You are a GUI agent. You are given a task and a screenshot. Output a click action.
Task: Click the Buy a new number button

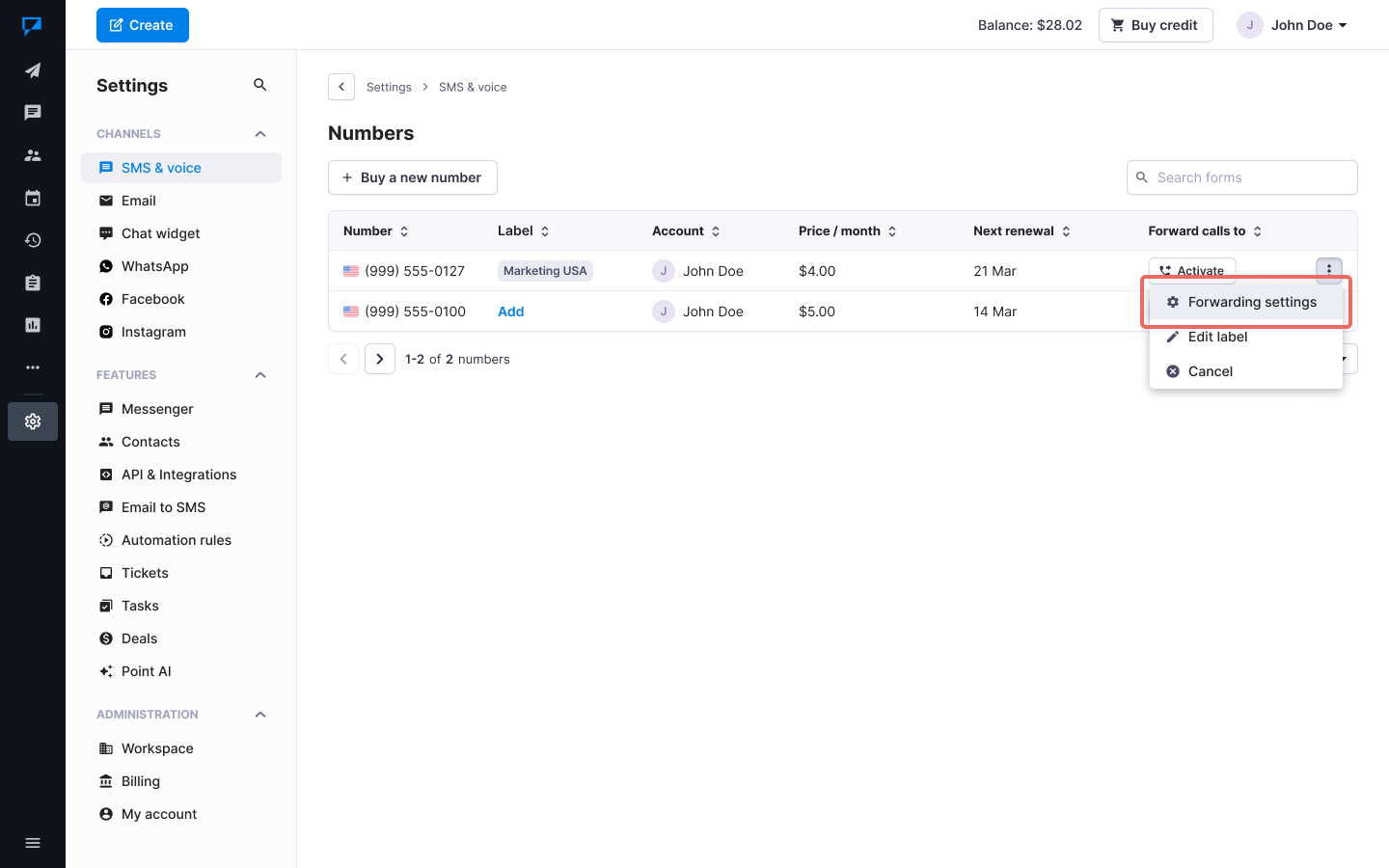[413, 177]
